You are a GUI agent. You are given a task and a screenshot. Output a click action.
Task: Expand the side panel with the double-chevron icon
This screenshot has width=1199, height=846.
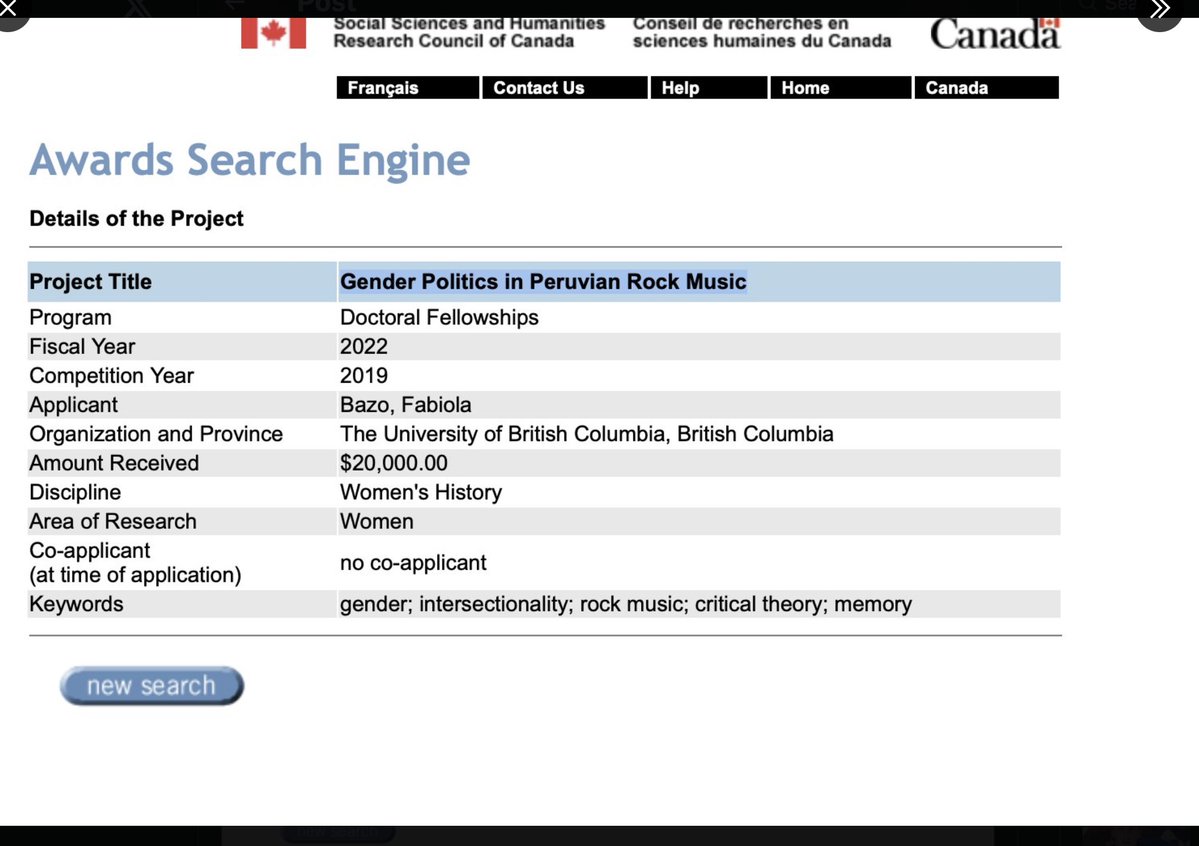click(1160, 10)
